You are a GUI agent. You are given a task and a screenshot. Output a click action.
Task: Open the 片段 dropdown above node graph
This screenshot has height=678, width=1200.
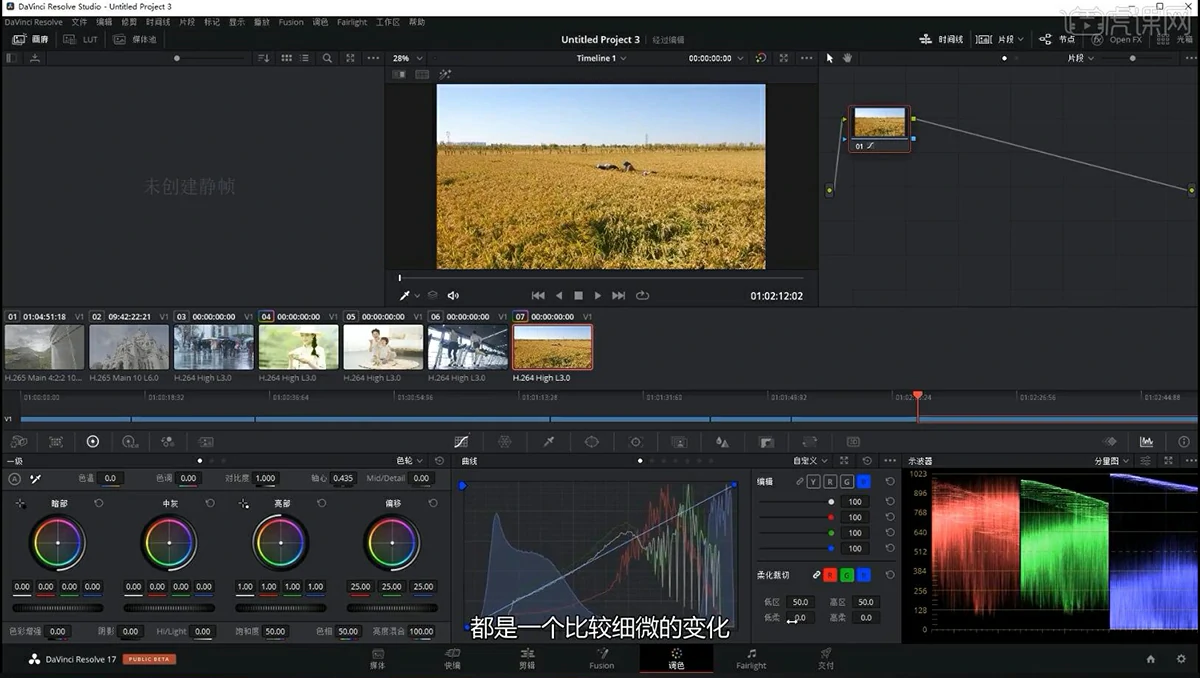pyautogui.click(x=1081, y=58)
